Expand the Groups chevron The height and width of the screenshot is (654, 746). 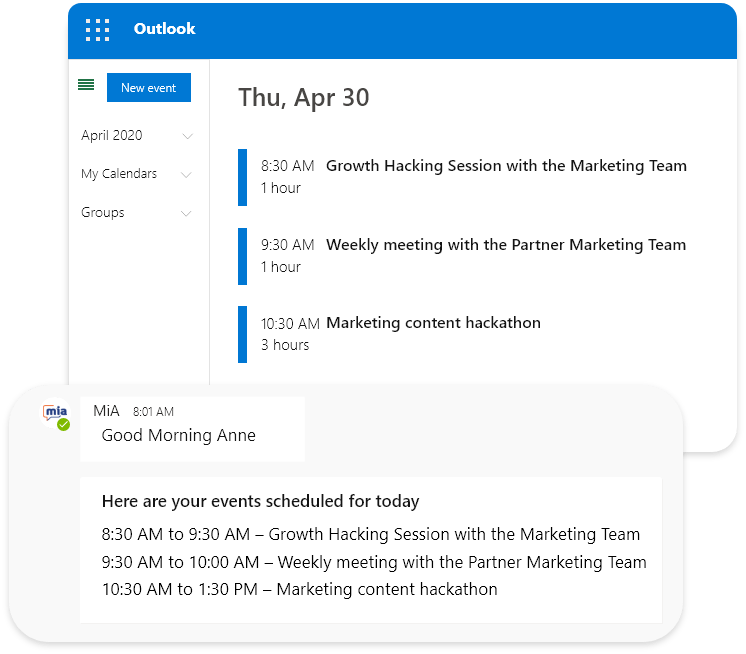coord(186,213)
